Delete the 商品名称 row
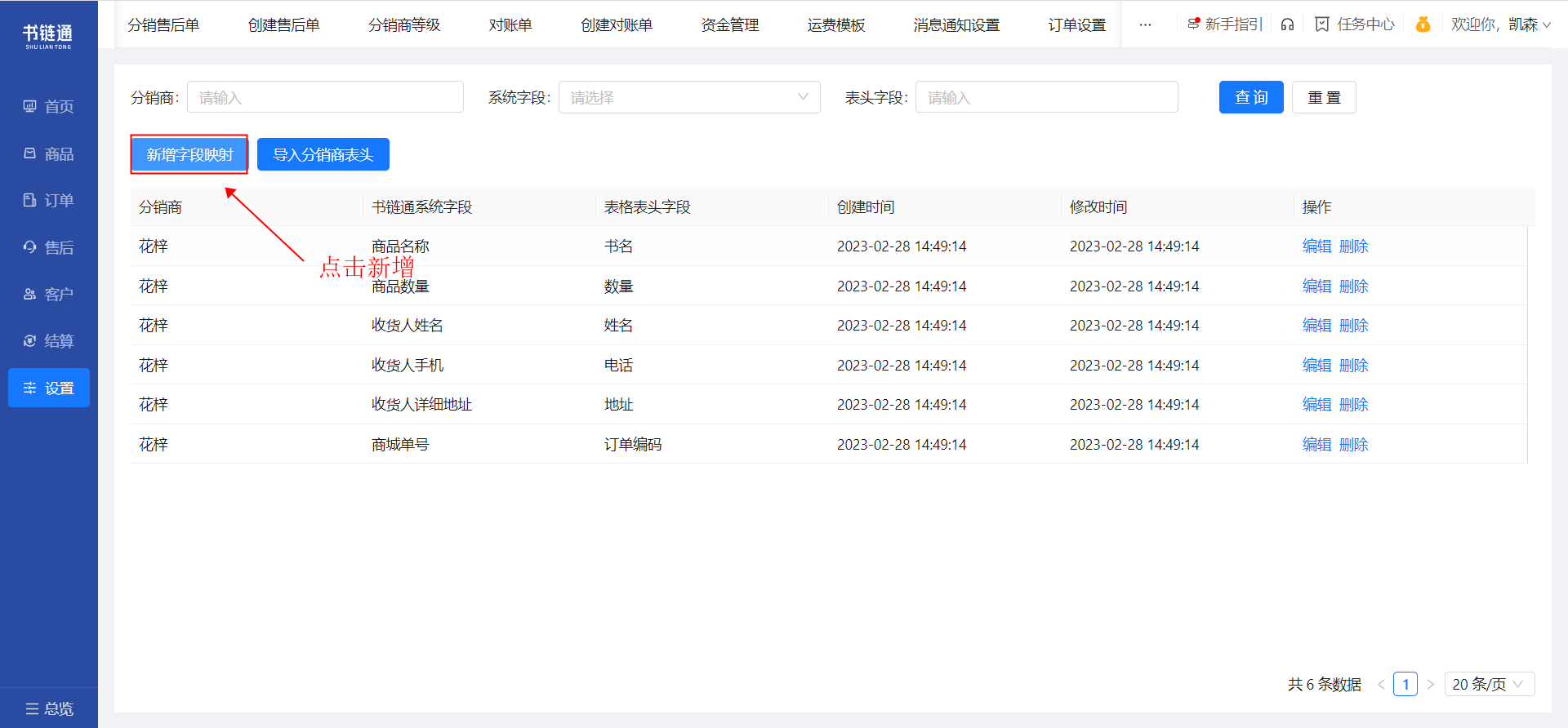Viewport: 1568px width, 728px height. [1354, 246]
